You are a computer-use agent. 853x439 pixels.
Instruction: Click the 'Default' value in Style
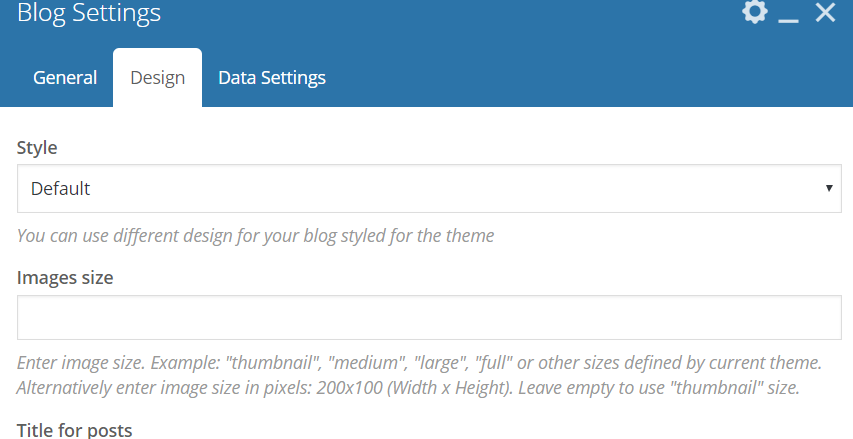[61, 188]
